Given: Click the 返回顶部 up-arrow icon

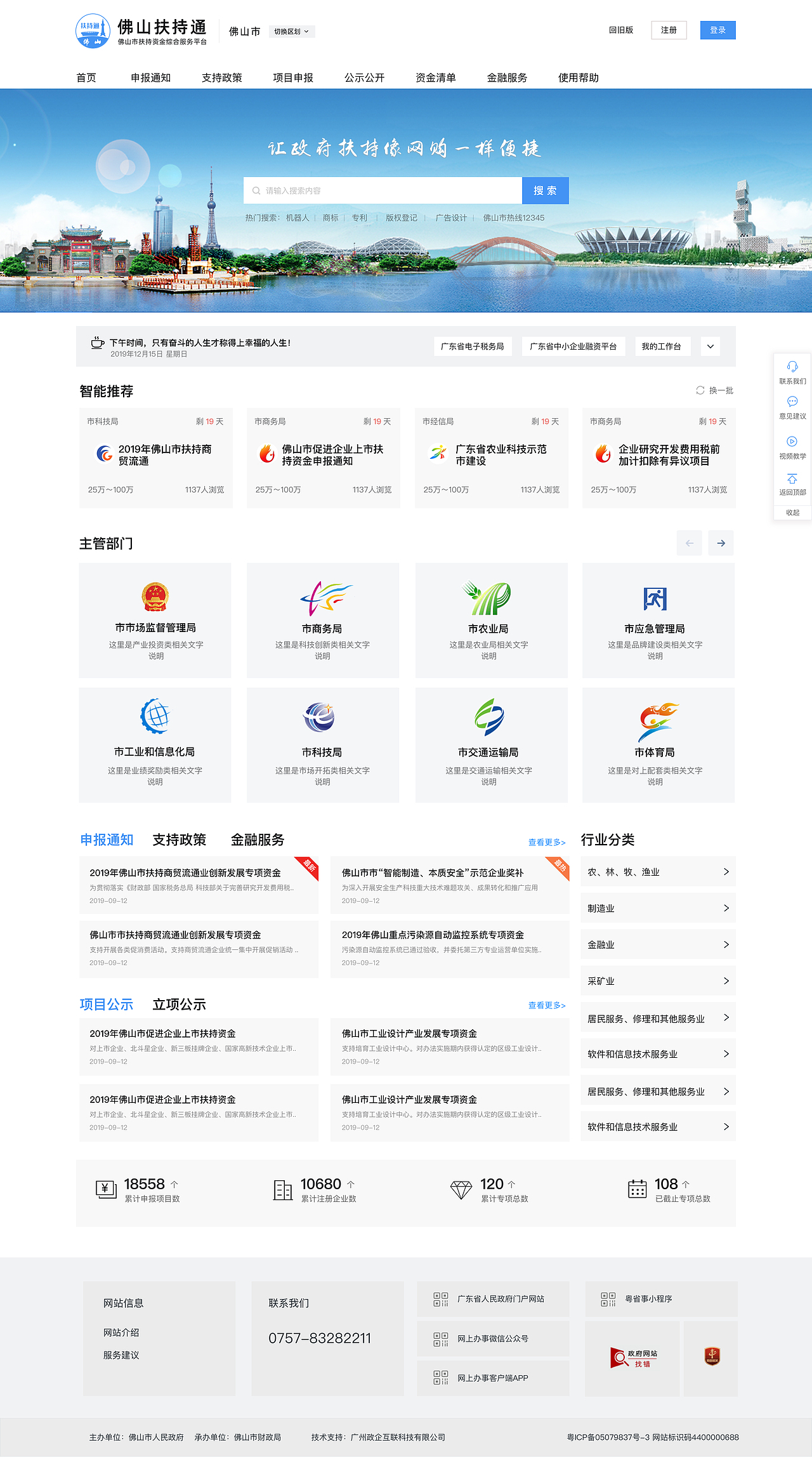Looking at the screenshot, I should click(x=792, y=478).
